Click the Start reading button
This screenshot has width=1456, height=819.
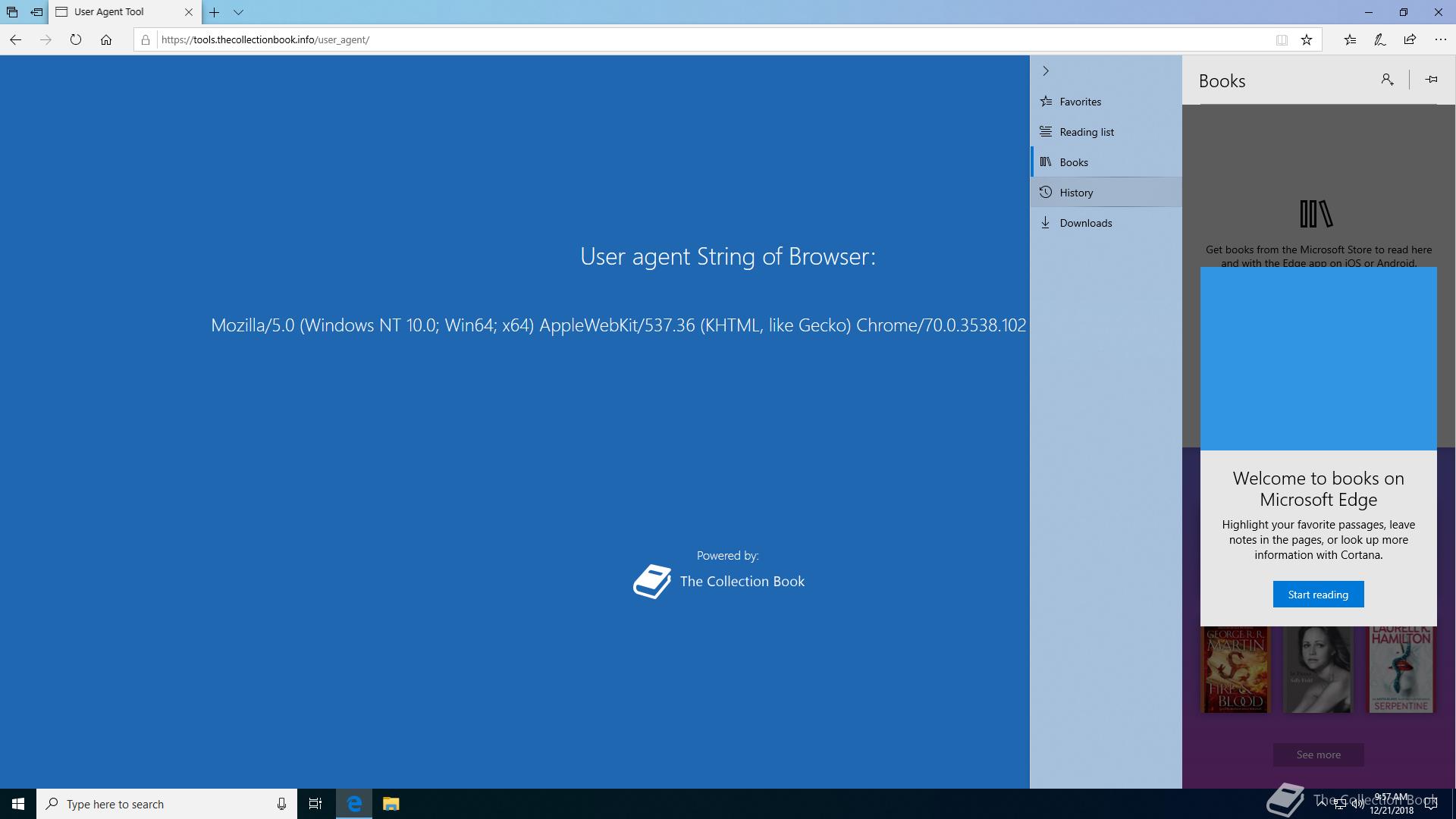[x=1318, y=595]
